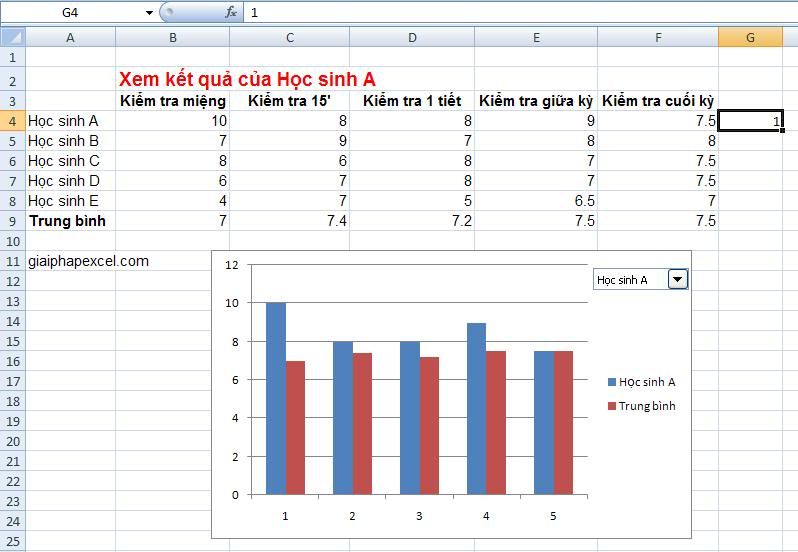Select the red title cell in row 2
Viewport: 798px width, 552px height.
(x=247, y=79)
